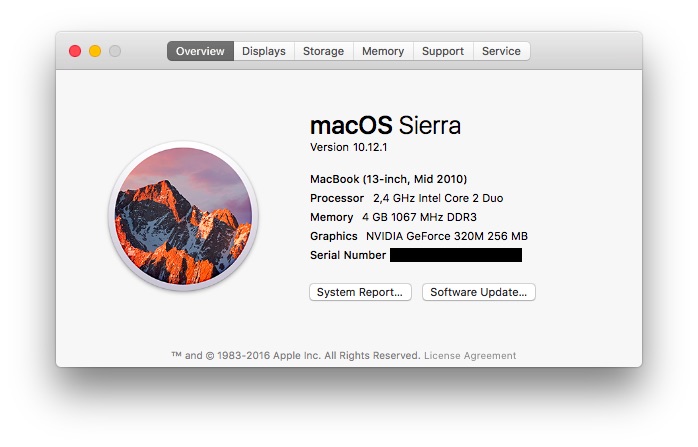
Task: Click the Memory label in specs list
Action: coord(332,217)
